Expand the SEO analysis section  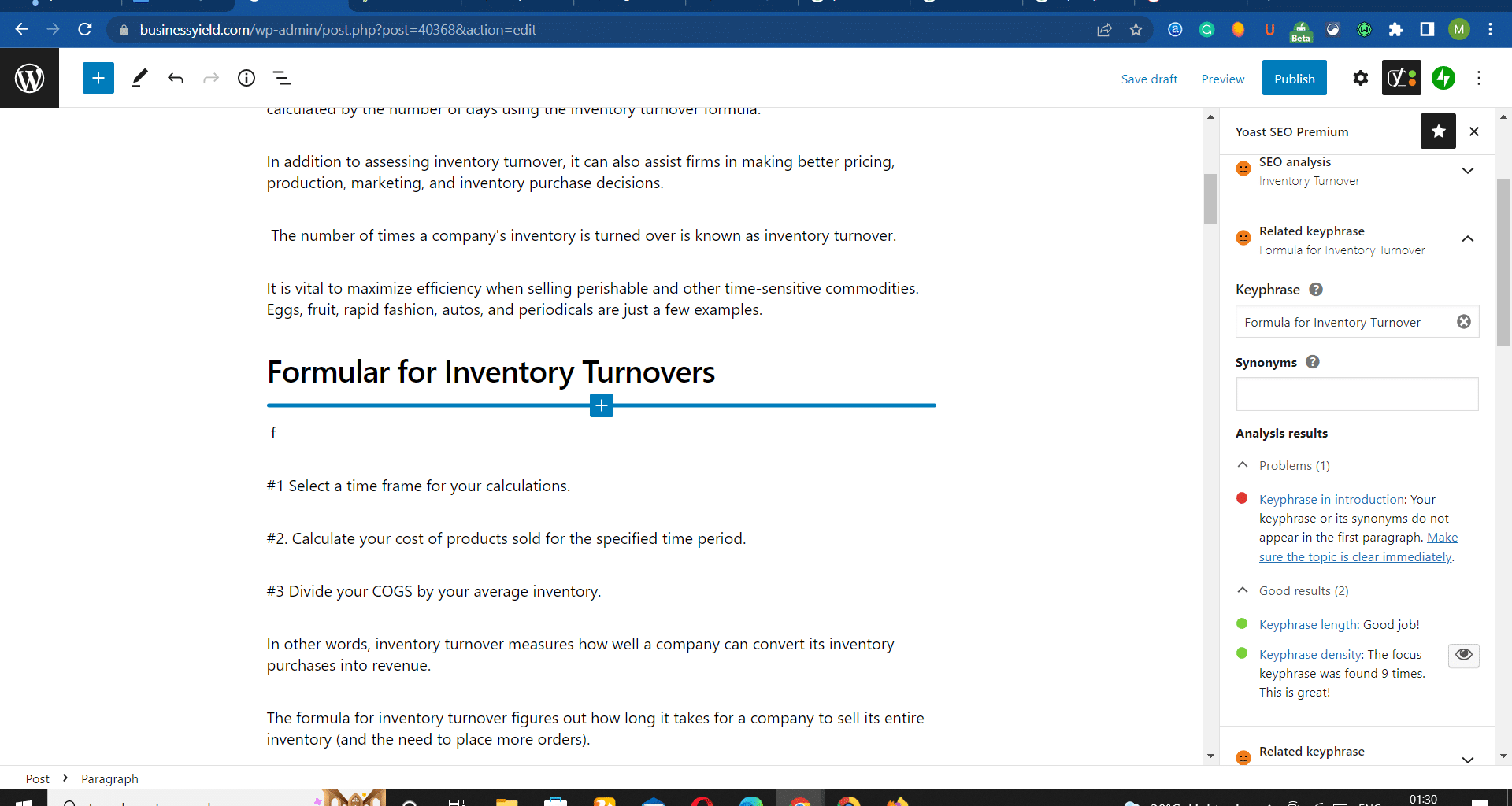click(x=1467, y=171)
